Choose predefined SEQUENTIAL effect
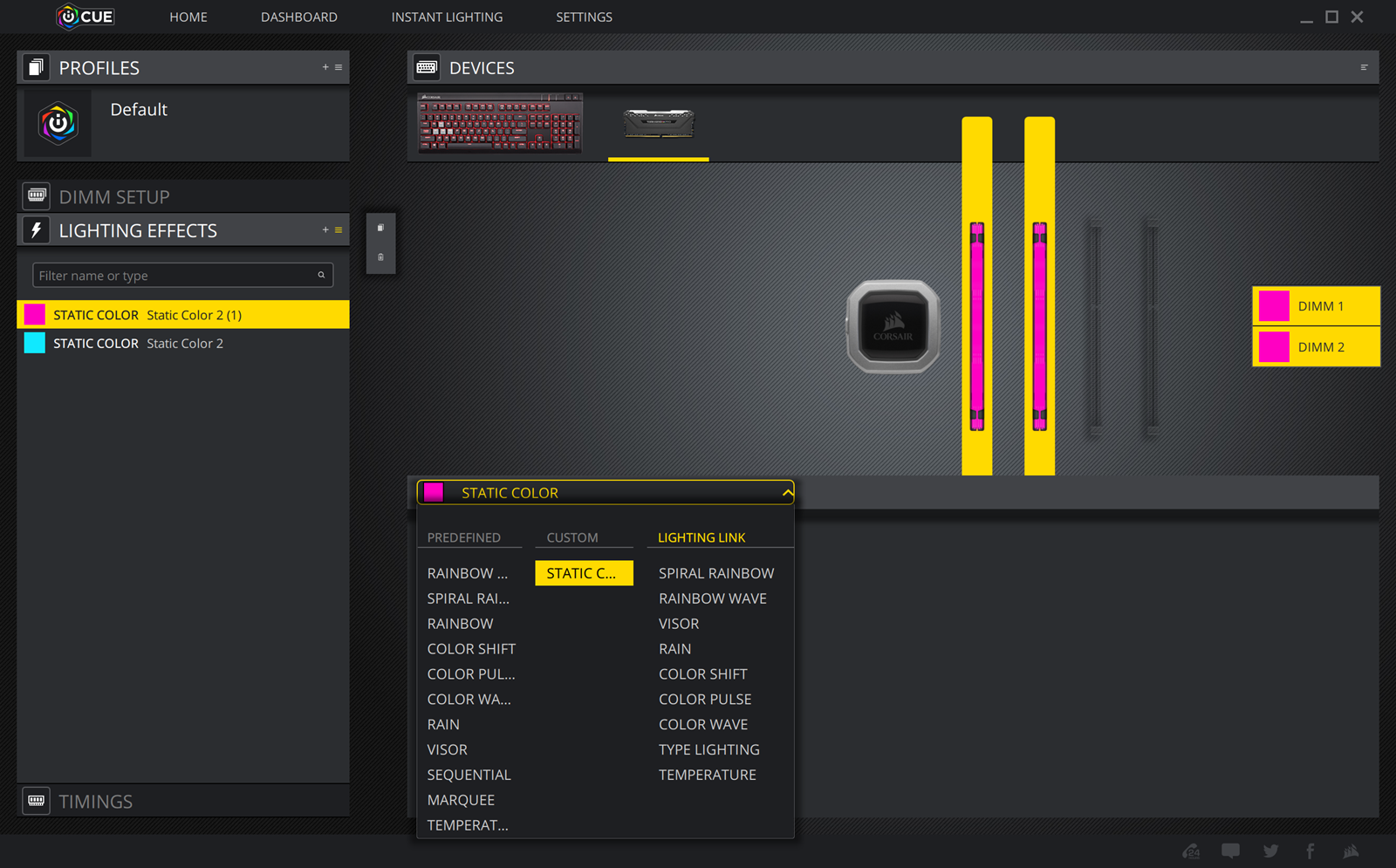 click(469, 776)
